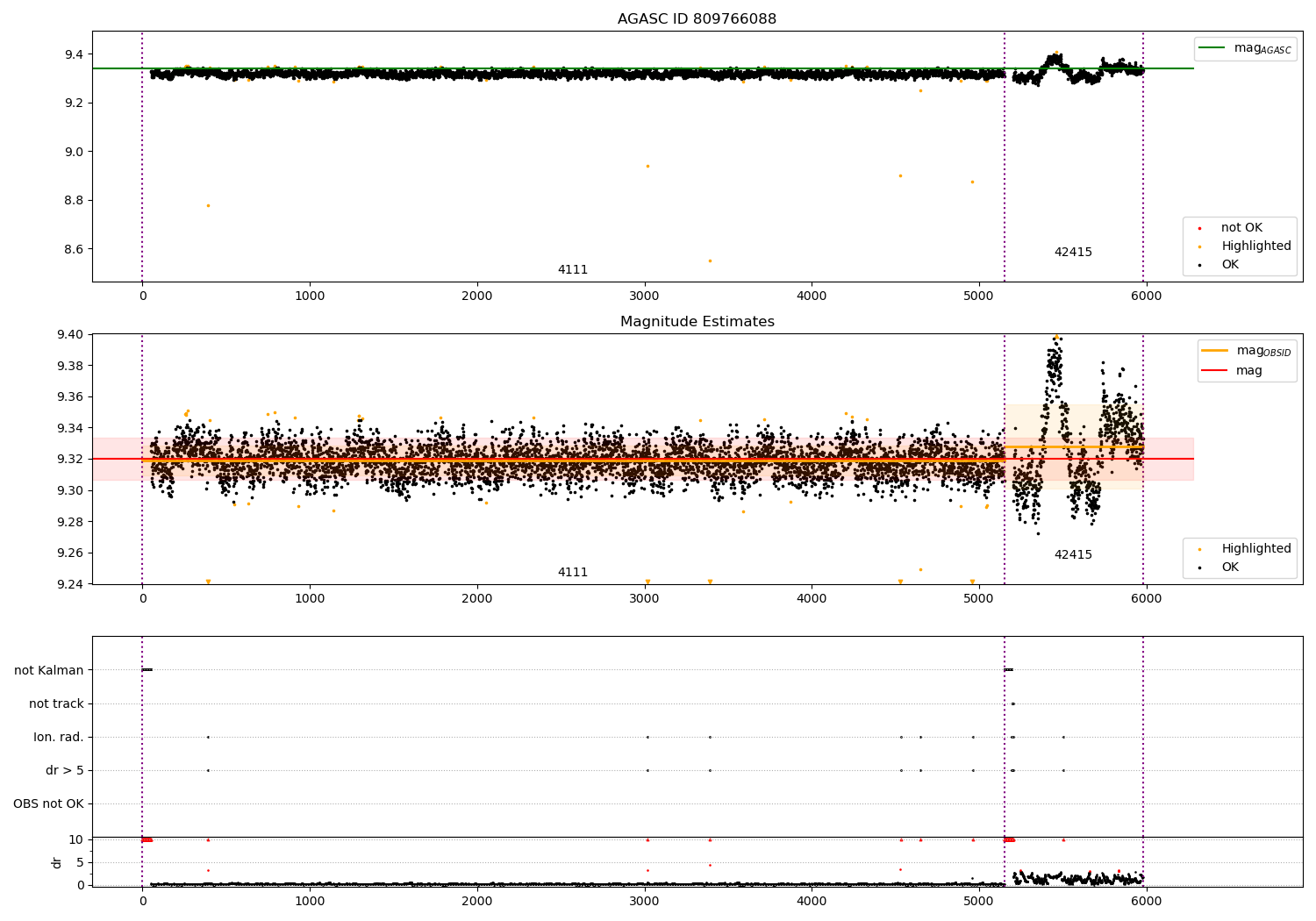Click the '6000' x-tick of bottom plot
The width and height of the screenshot is (1316, 921).
[1146, 901]
